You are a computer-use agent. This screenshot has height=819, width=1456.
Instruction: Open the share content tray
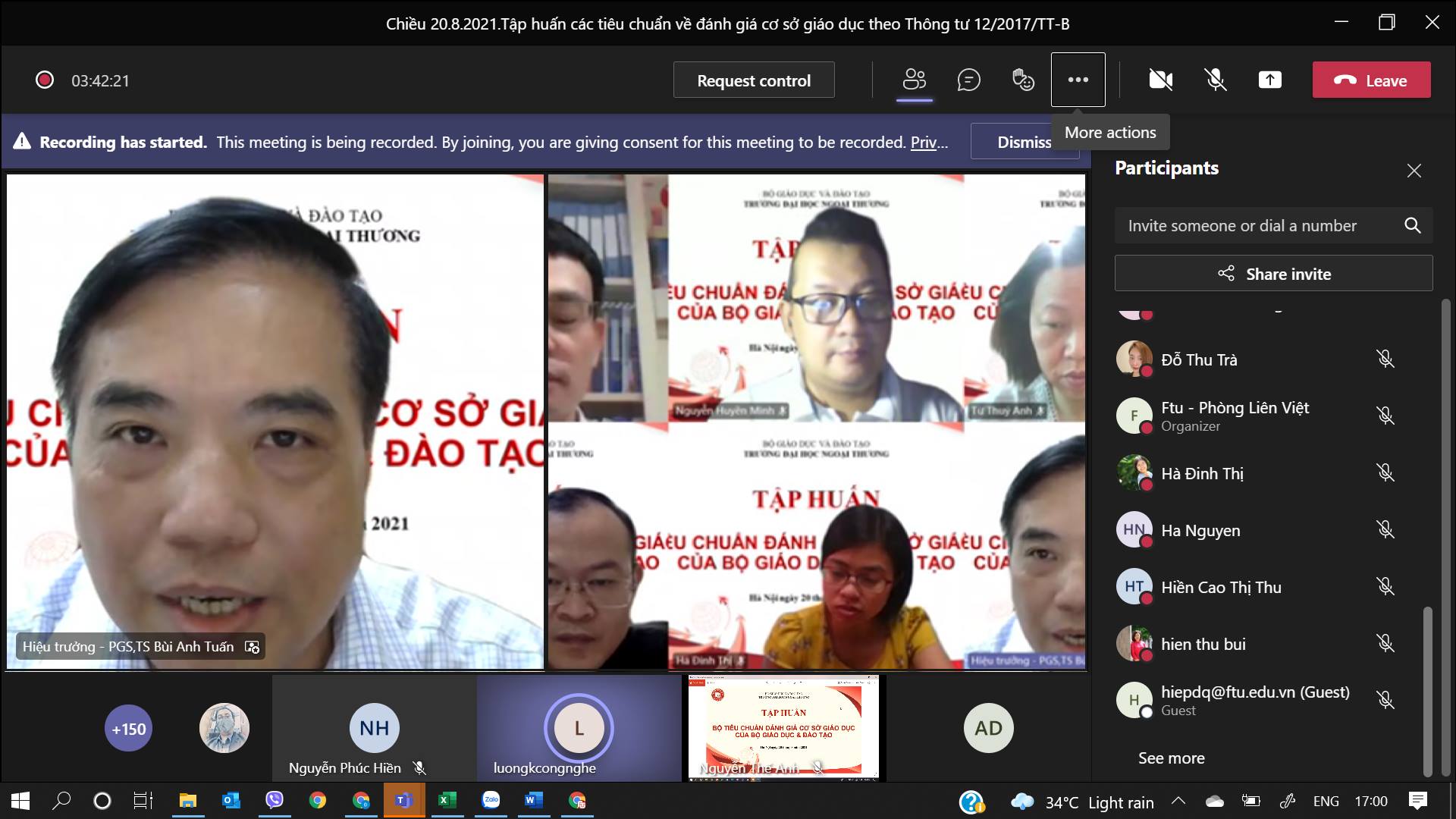pos(1269,80)
